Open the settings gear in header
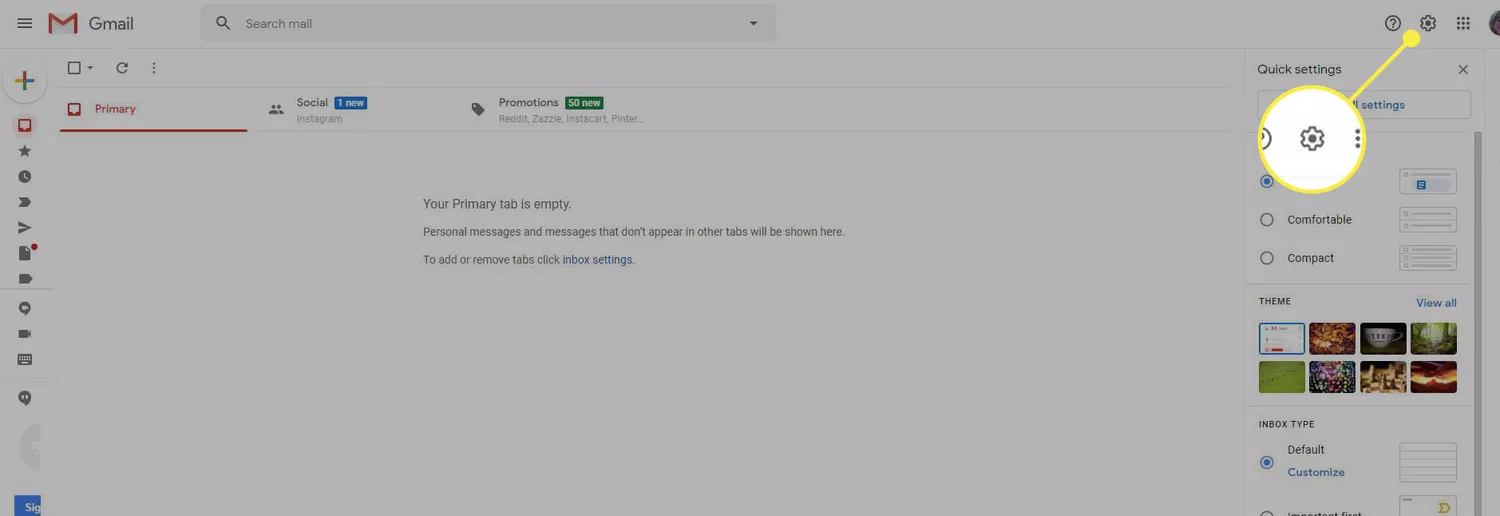 tap(1428, 23)
